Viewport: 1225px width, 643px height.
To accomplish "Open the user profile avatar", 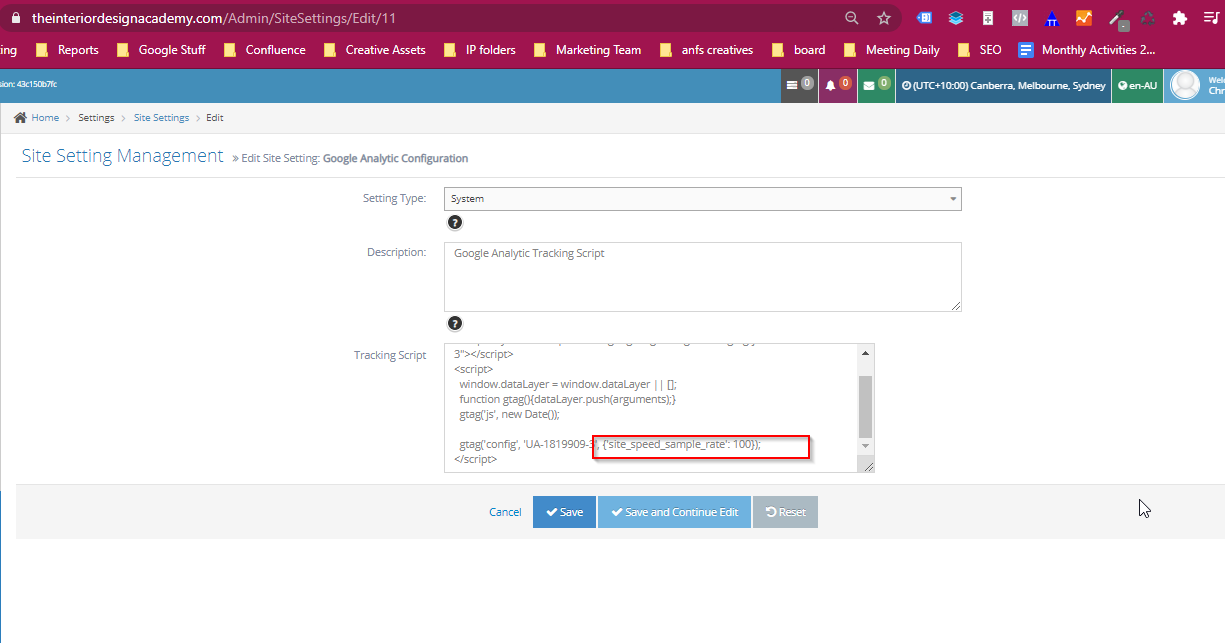I will click(1186, 84).
